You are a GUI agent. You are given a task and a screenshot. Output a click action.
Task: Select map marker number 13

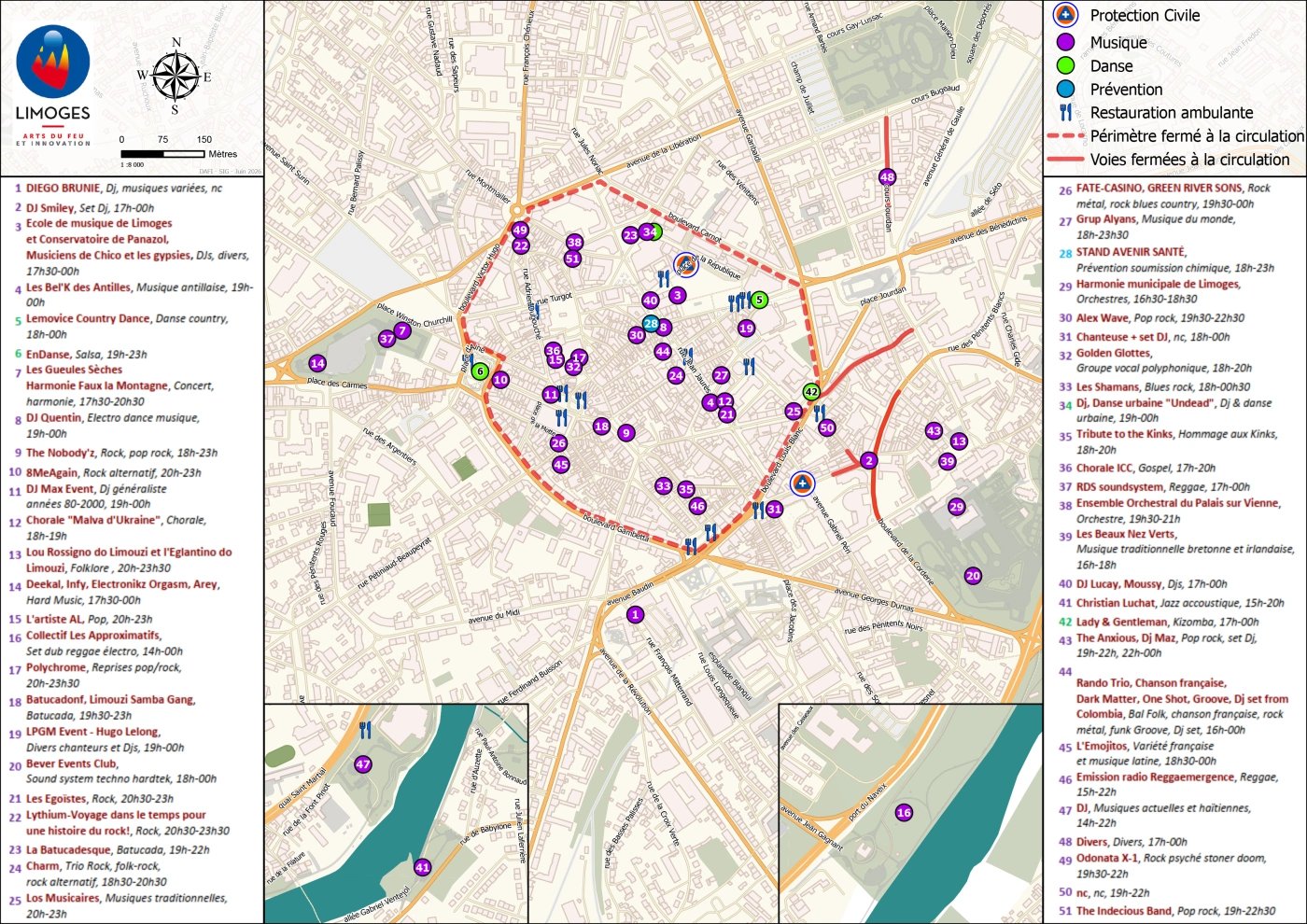coord(959,441)
